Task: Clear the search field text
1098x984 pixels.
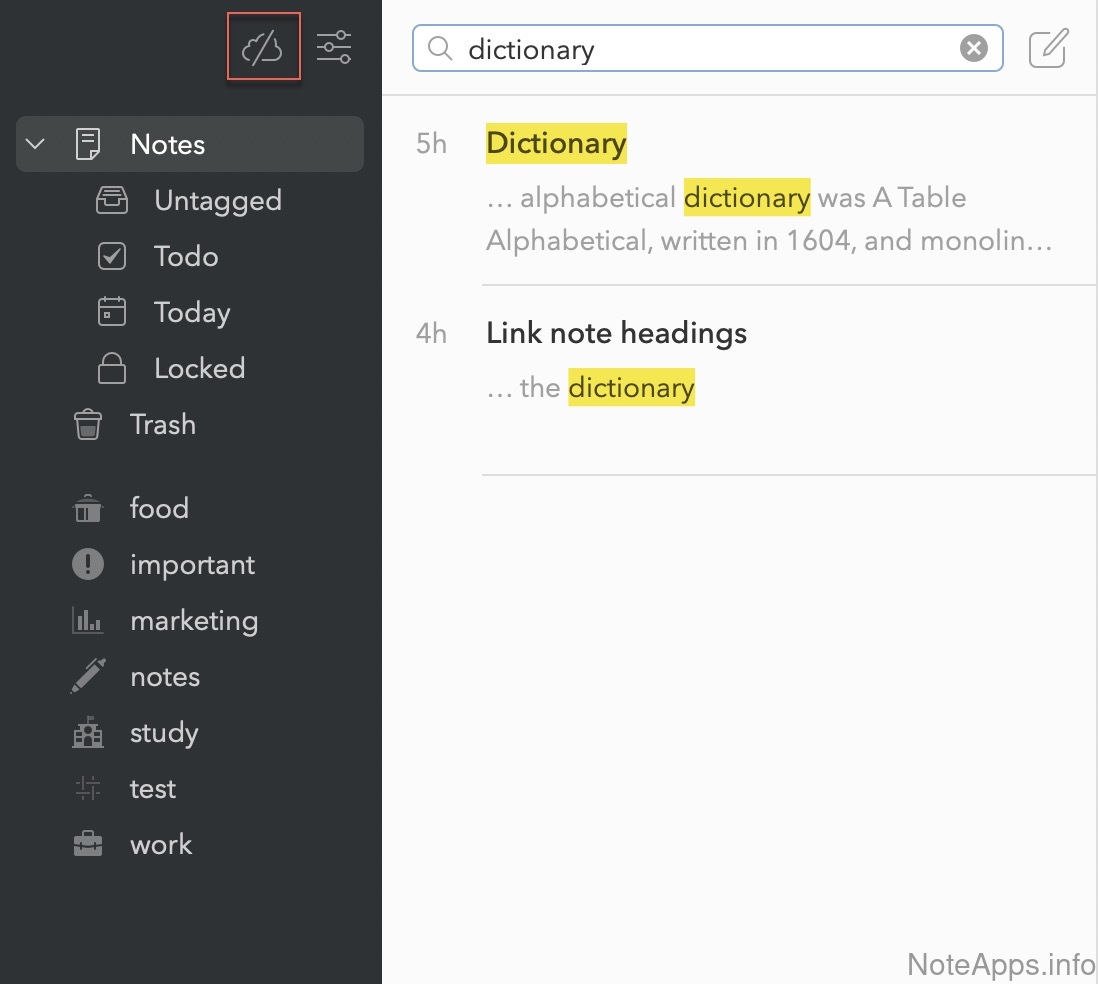Action: pos(973,48)
